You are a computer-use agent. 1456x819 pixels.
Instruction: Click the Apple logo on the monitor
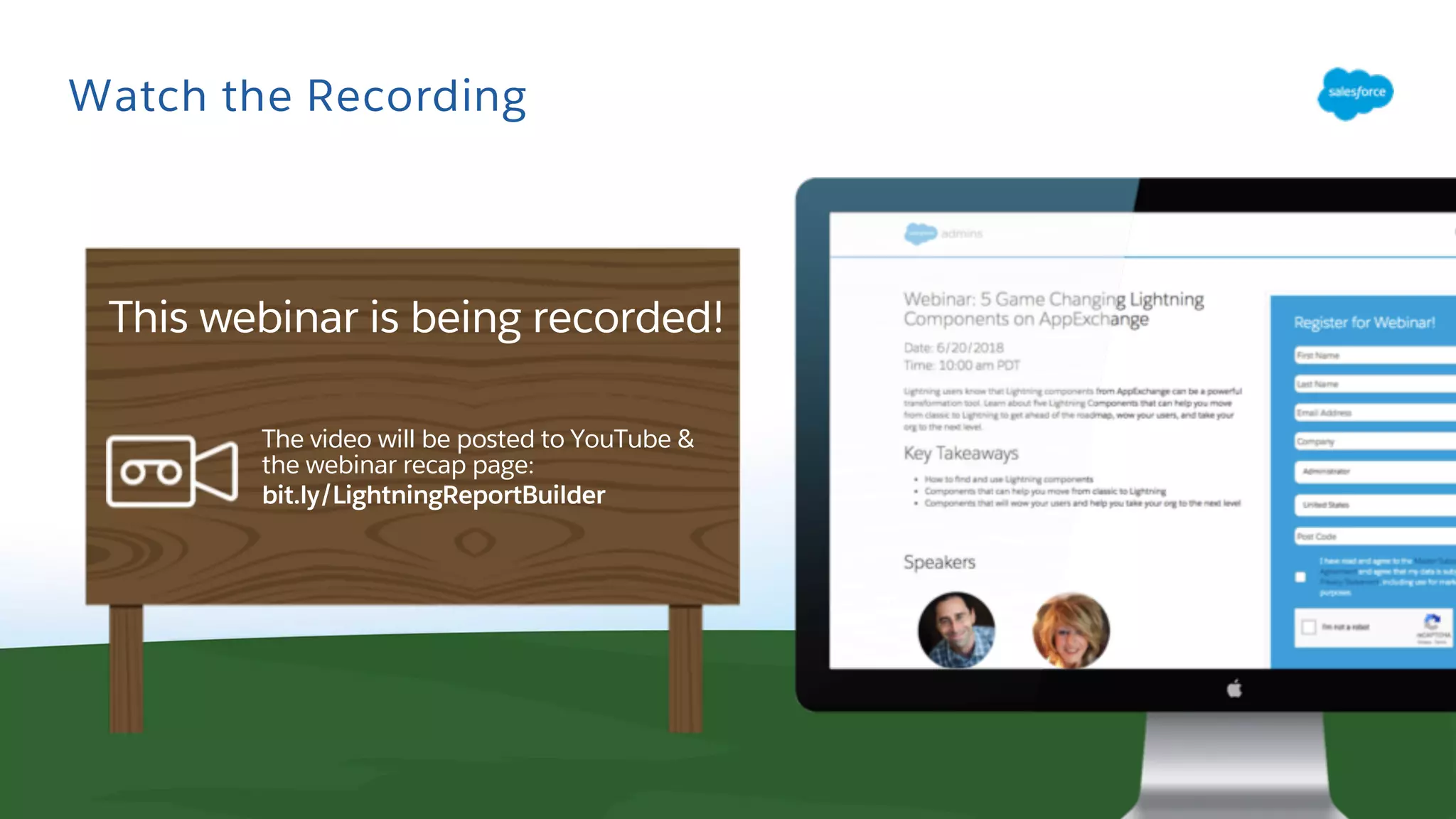(x=1235, y=688)
